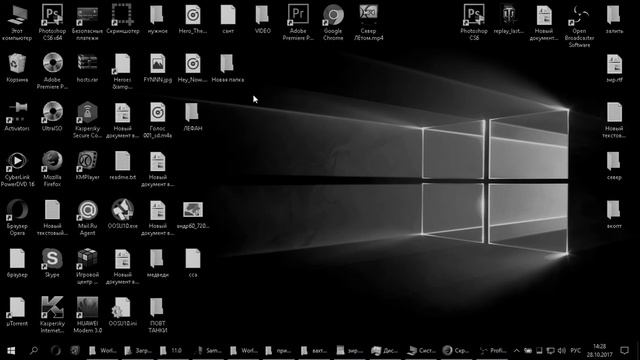Viewport: 640px width, 360px height.
Task: Launch Kaspersky Secure Connection shortcut
Action: (x=87, y=120)
